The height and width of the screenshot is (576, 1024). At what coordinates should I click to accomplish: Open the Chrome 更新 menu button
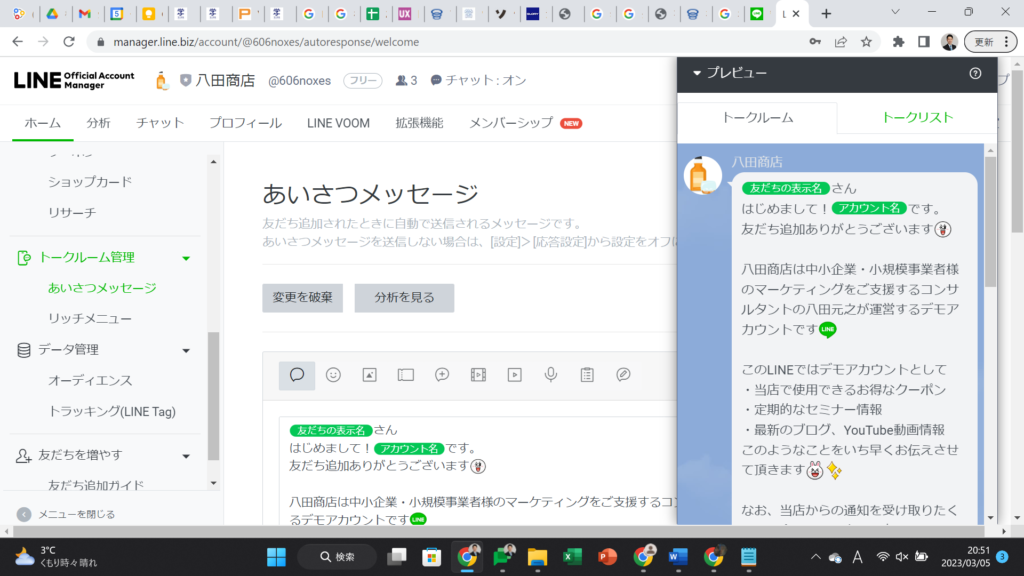[x=990, y=42]
